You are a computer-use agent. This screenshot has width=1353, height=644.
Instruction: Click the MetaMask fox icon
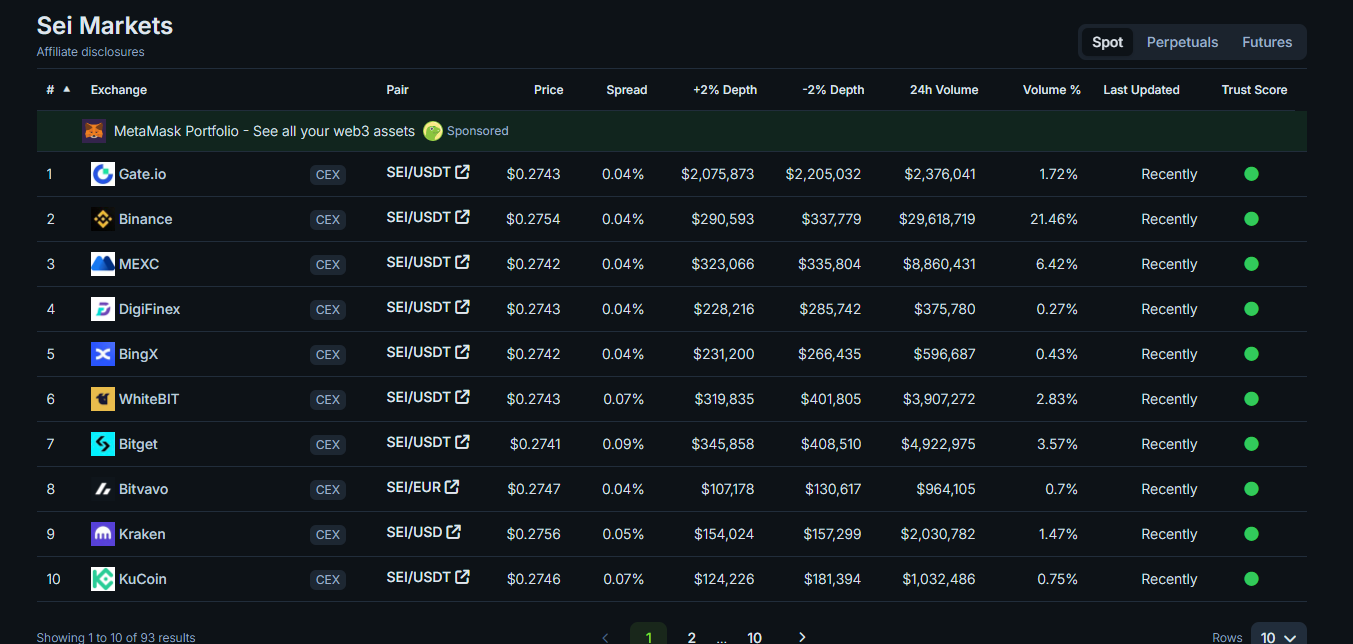[x=94, y=131]
